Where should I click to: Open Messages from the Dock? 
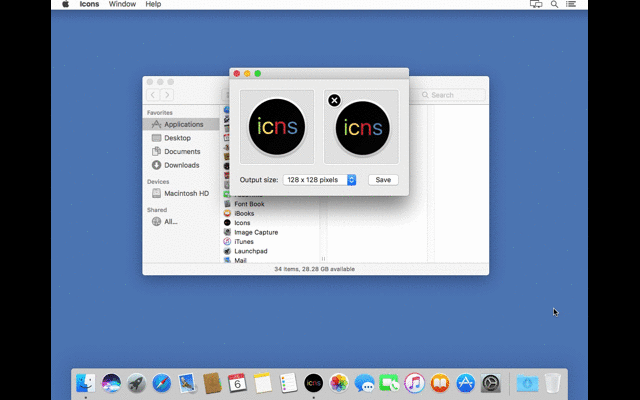[x=364, y=384]
